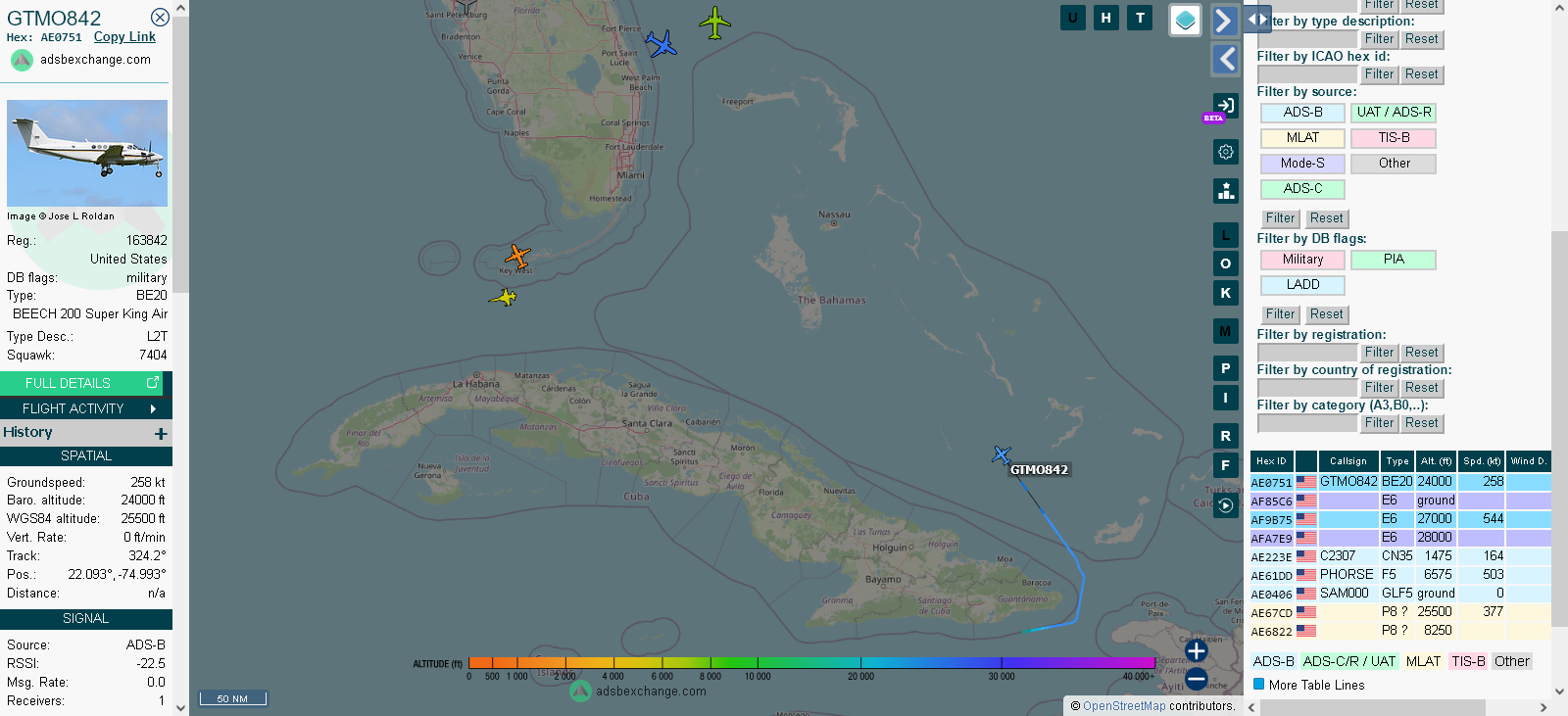The image size is (1568, 716).
Task: Open the map layers selector
Action: pyautogui.click(x=1186, y=20)
